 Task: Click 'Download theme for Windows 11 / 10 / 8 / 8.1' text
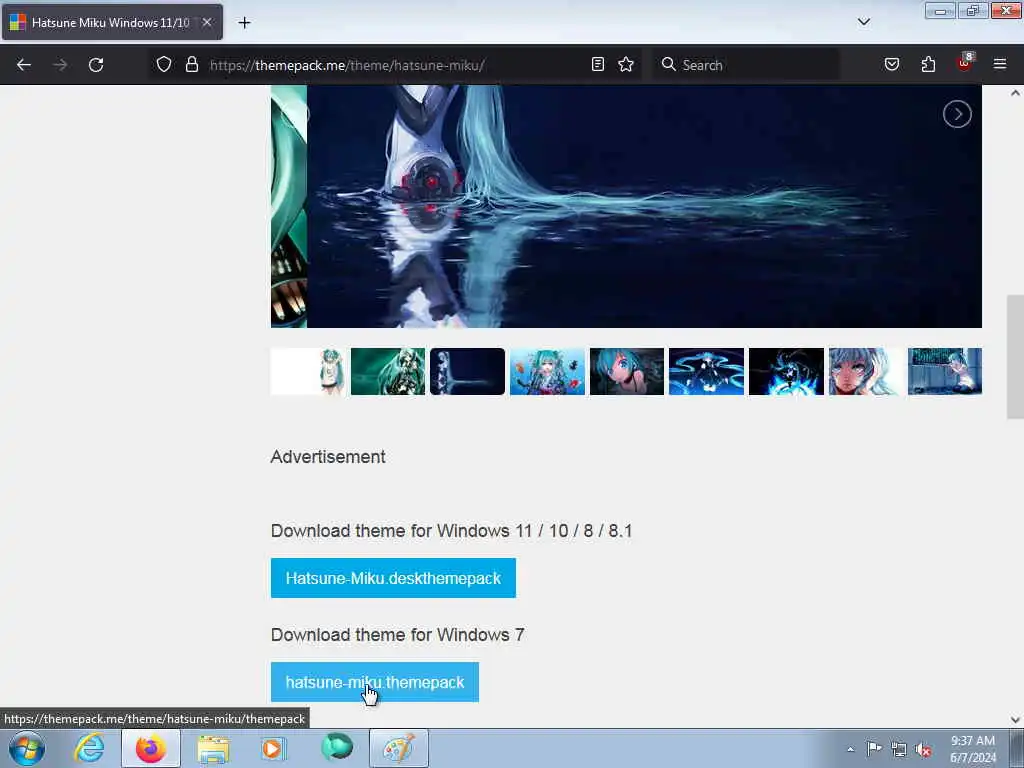pyautogui.click(x=451, y=530)
